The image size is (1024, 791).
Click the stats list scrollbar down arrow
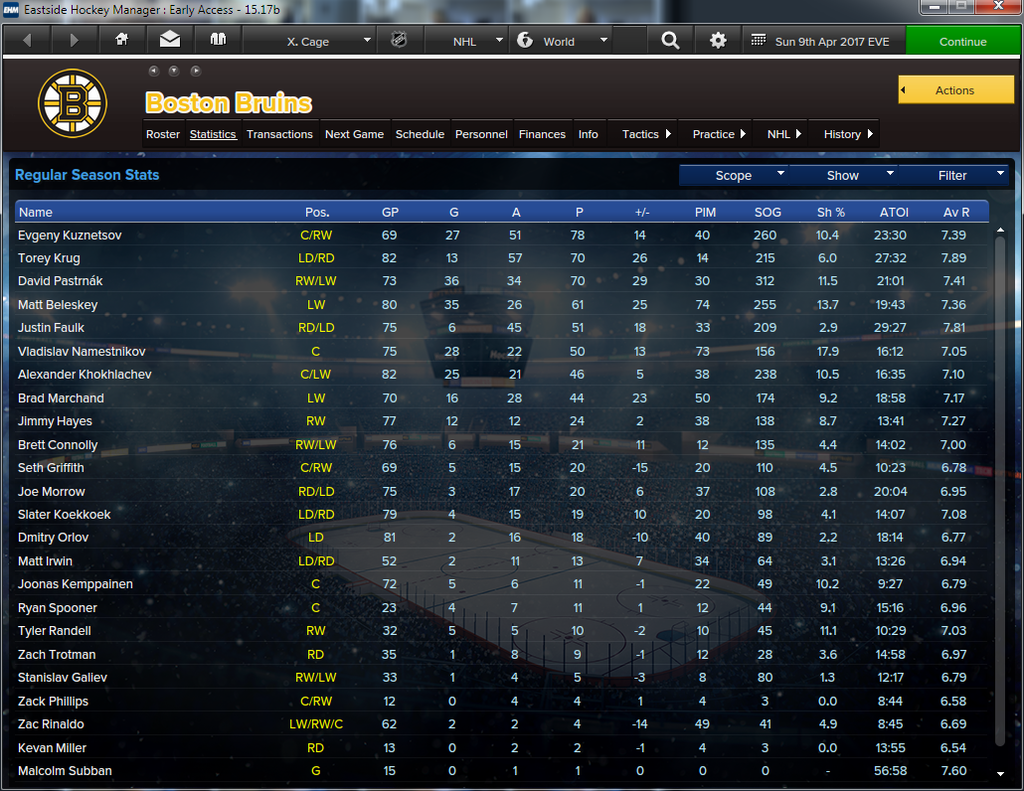1000,774
